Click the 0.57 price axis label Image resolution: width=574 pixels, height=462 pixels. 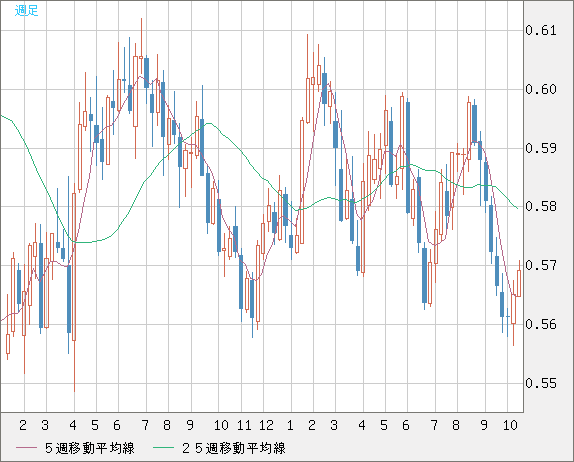541,265
